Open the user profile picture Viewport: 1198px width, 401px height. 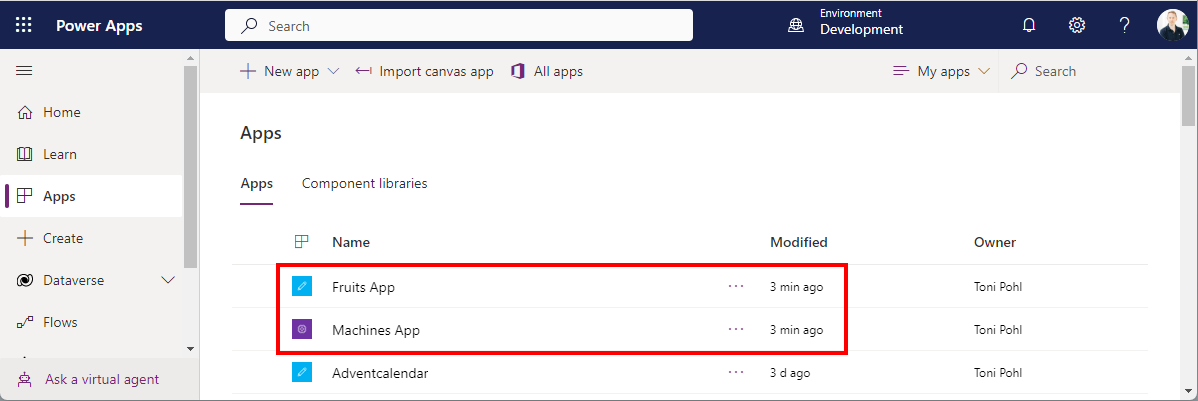1172,26
